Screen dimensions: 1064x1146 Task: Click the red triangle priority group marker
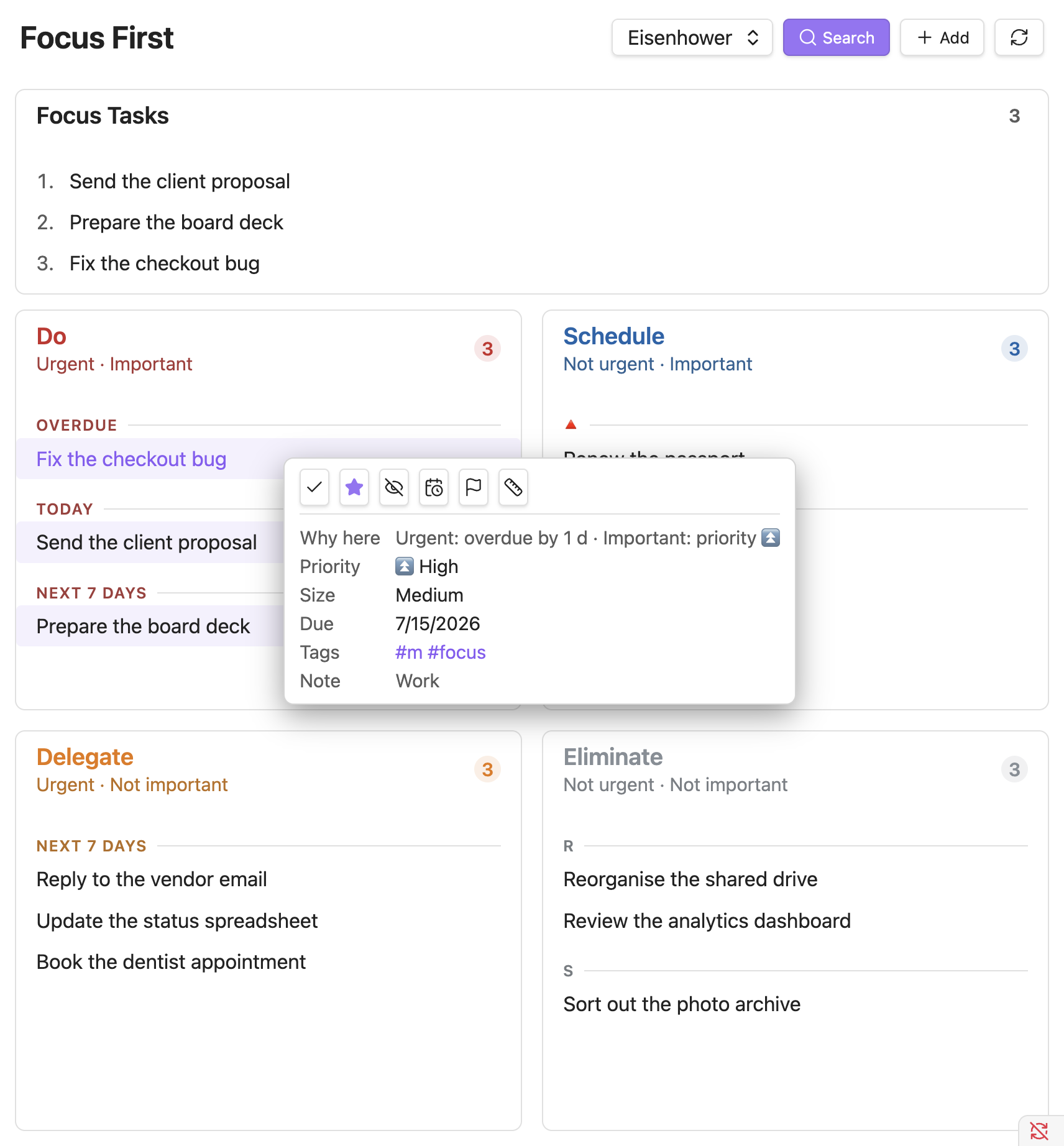[571, 425]
